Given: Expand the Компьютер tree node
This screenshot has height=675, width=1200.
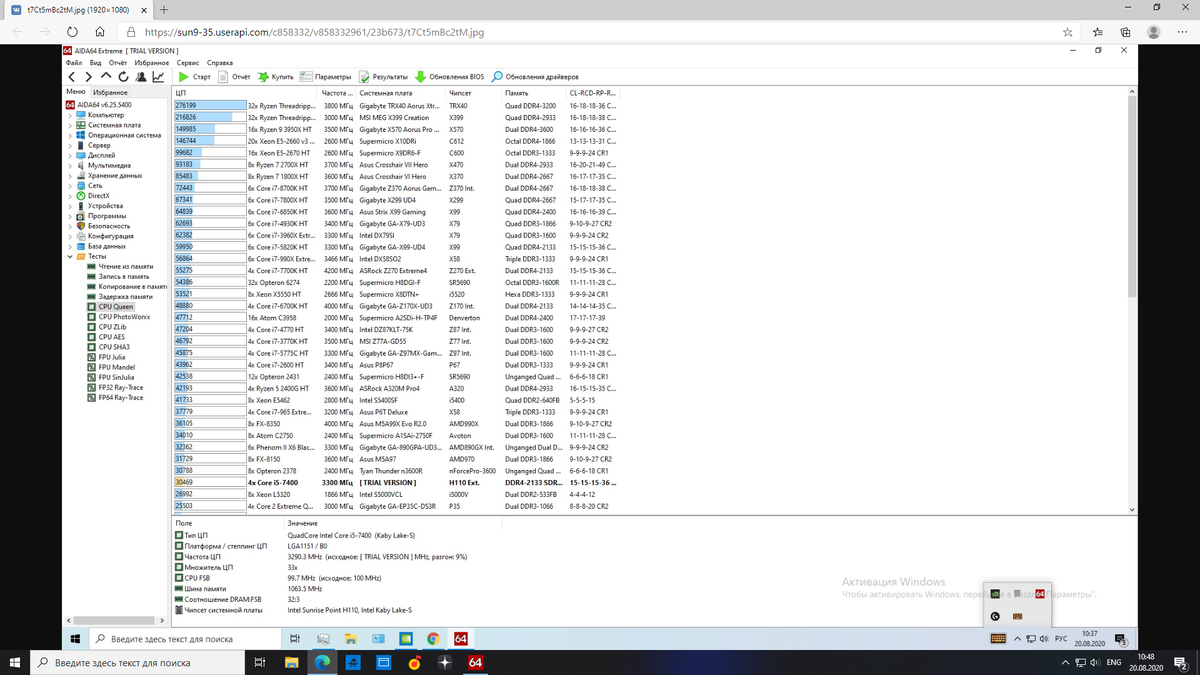Looking at the screenshot, I should tap(69, 115).
